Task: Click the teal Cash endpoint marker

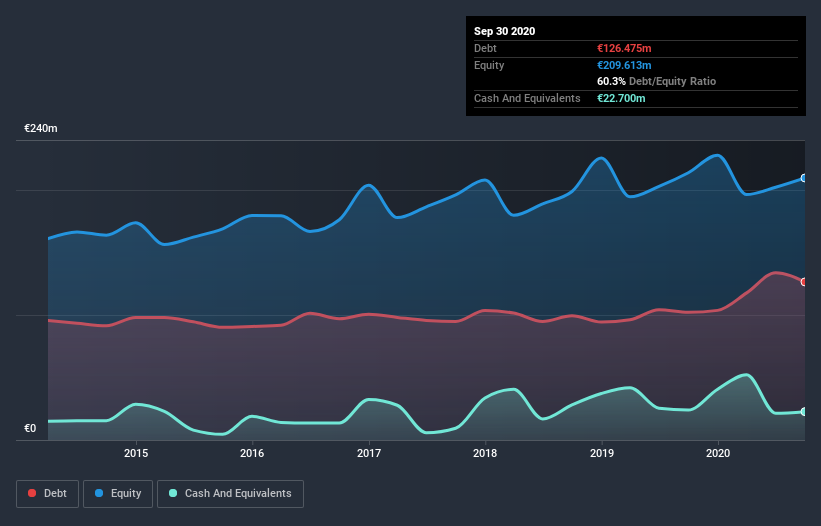Action: click(804, 412)
